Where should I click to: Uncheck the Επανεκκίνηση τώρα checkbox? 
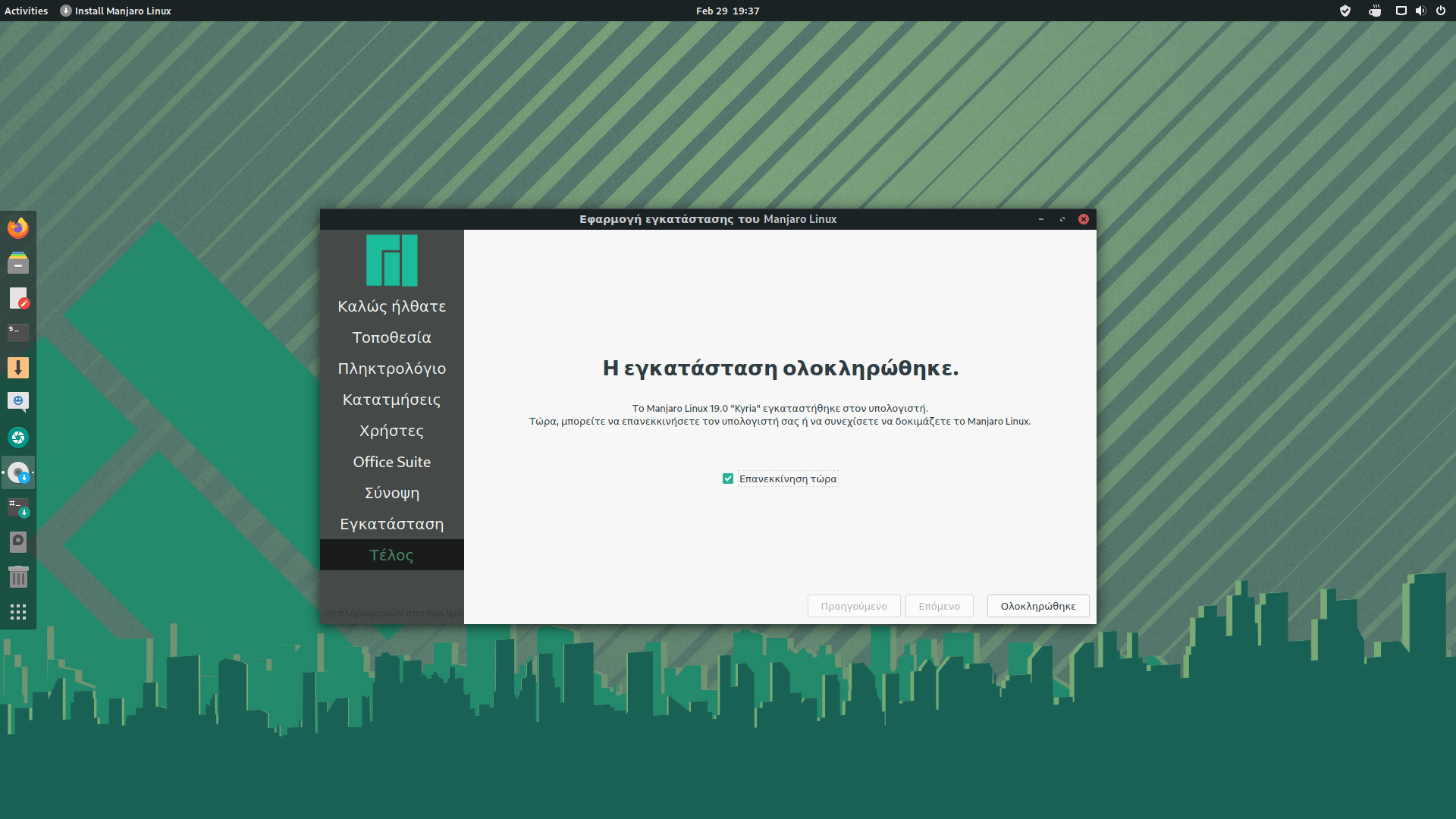click(728, 479)
